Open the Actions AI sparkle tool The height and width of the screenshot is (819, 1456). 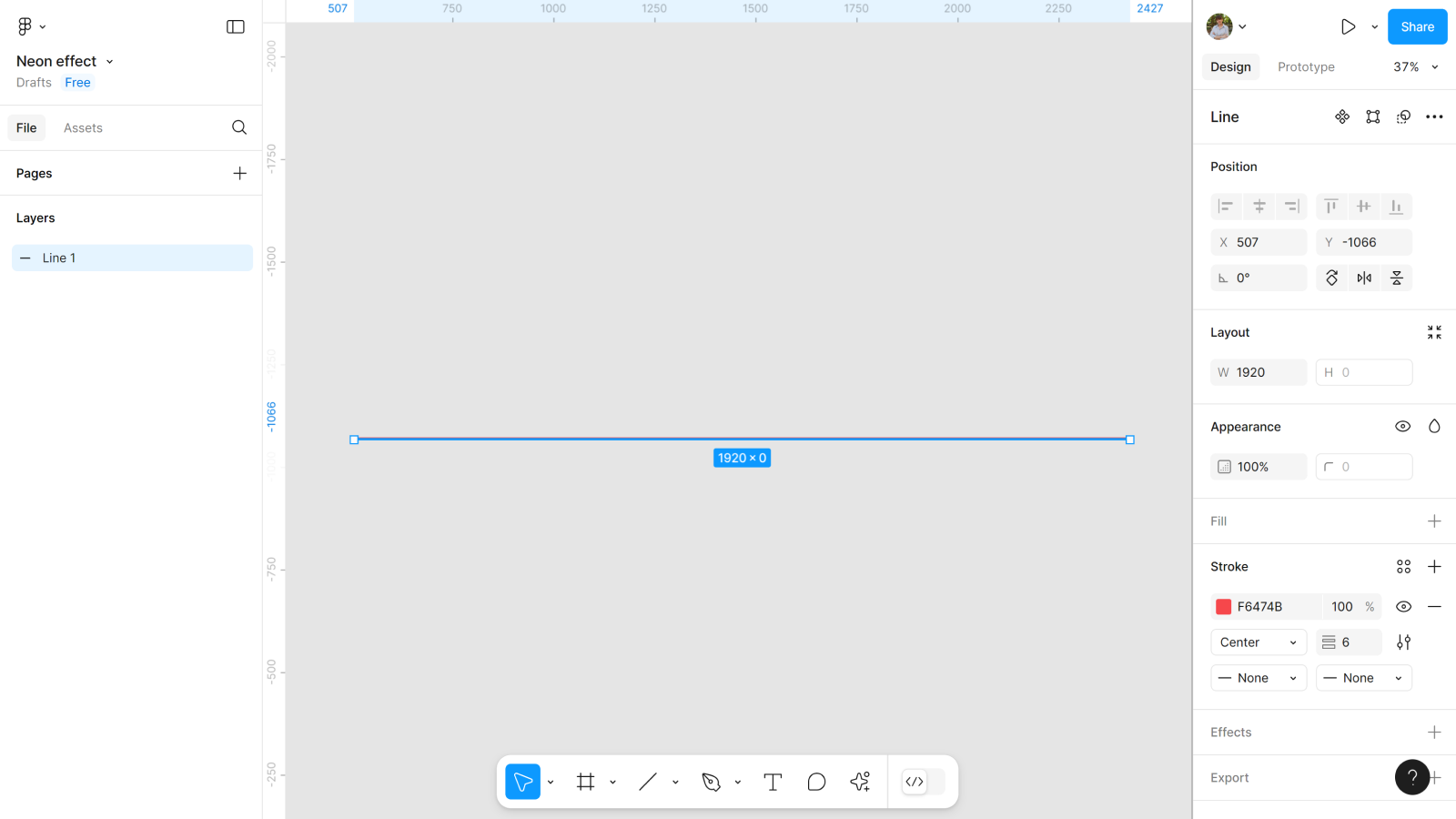click(860, 782)
